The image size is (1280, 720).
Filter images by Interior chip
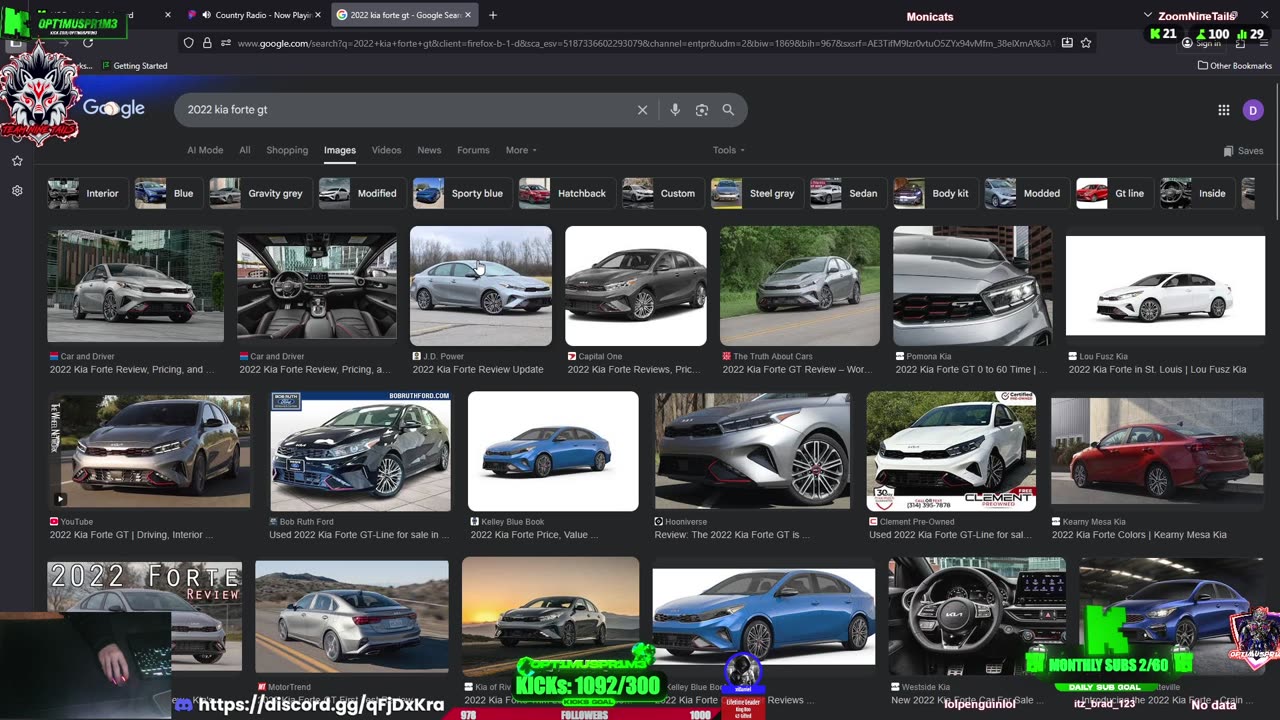88,193
